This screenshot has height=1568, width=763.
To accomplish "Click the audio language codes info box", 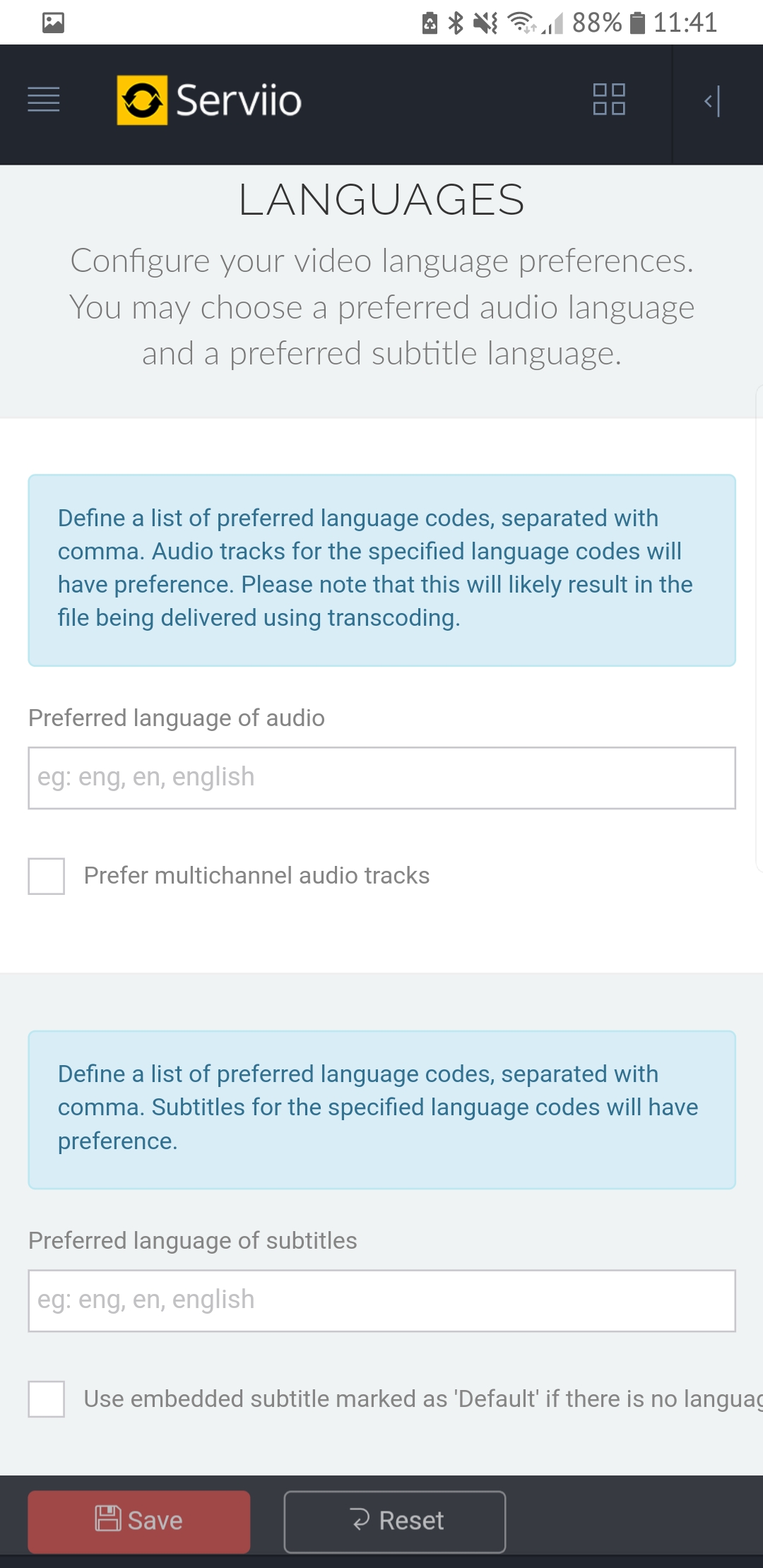I will (381, 569).
